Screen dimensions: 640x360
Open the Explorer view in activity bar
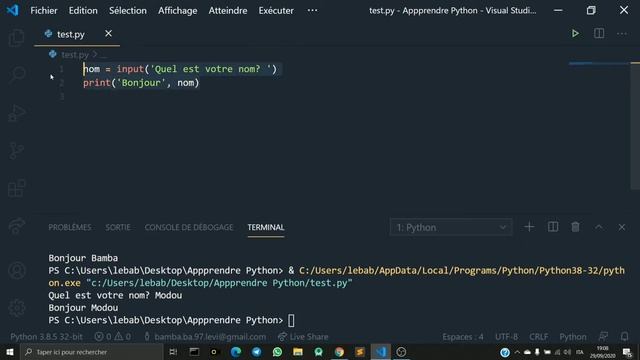[x=17, y=38]
